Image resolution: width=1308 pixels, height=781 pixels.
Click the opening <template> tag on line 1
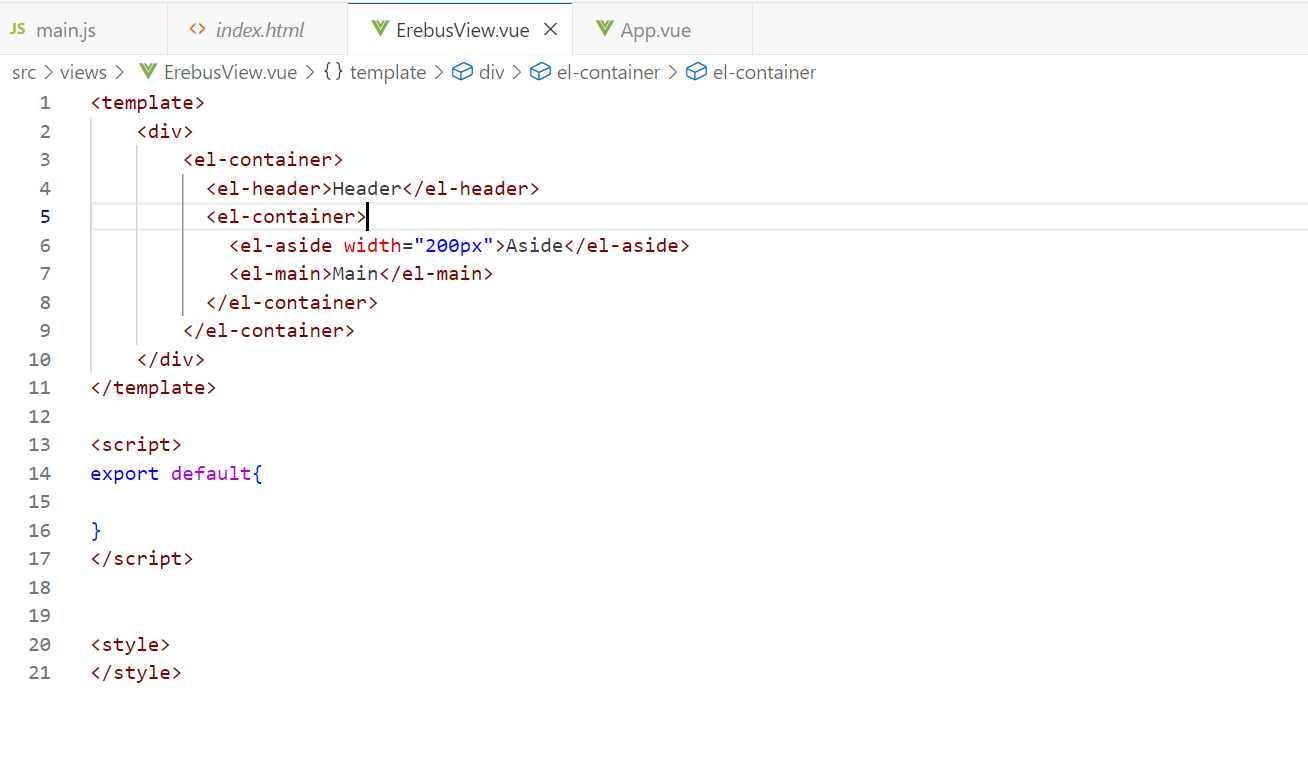tap(148, 103)
